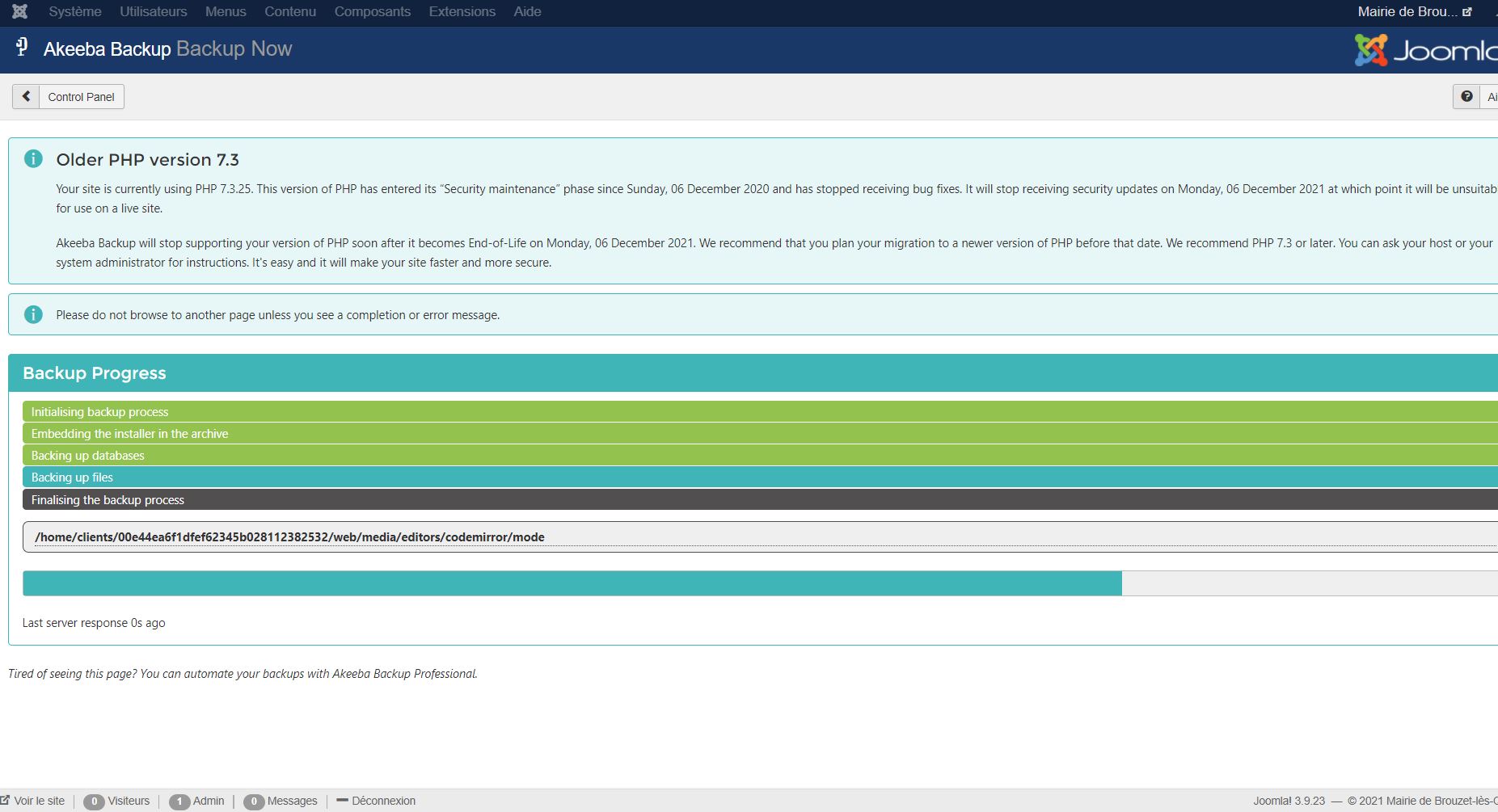Open the Utilisateurs menu
Image resolution: width=1498 pixels, height=812 pixels.
(x=154, y=11)
